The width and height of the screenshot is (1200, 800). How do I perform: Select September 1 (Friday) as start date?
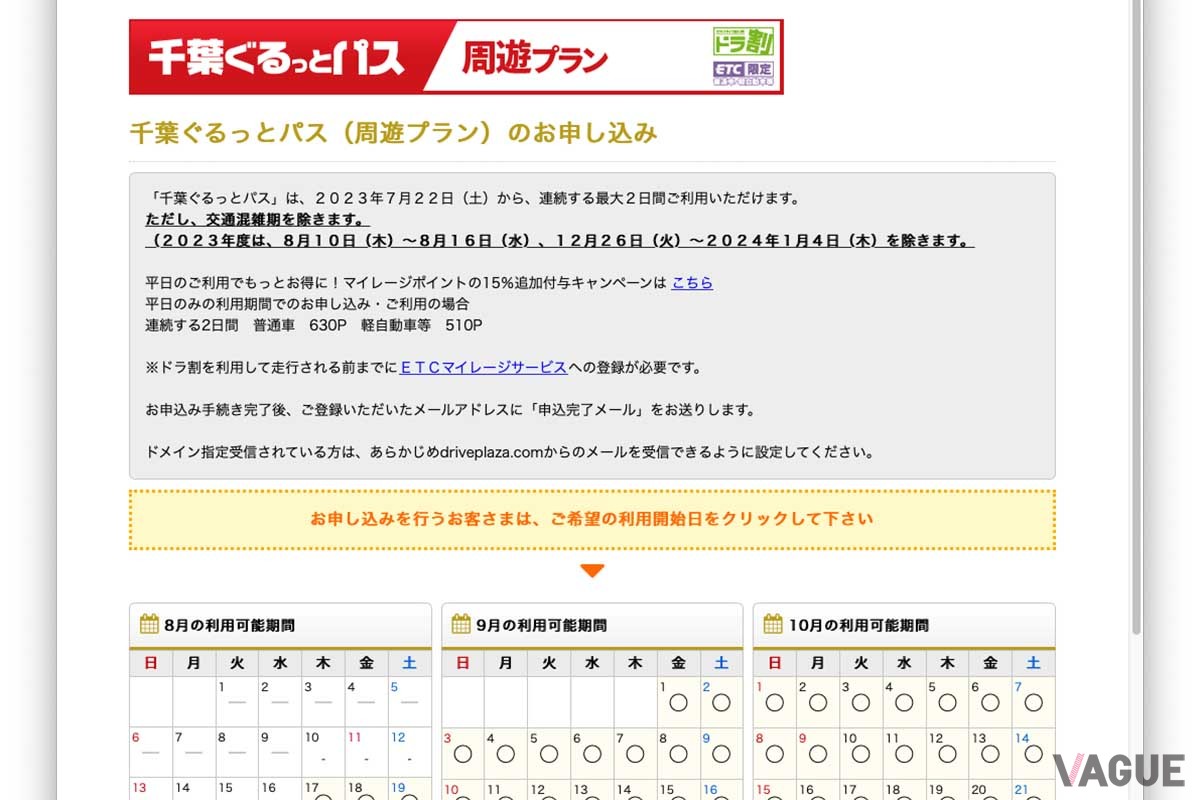tap(678, 702)
